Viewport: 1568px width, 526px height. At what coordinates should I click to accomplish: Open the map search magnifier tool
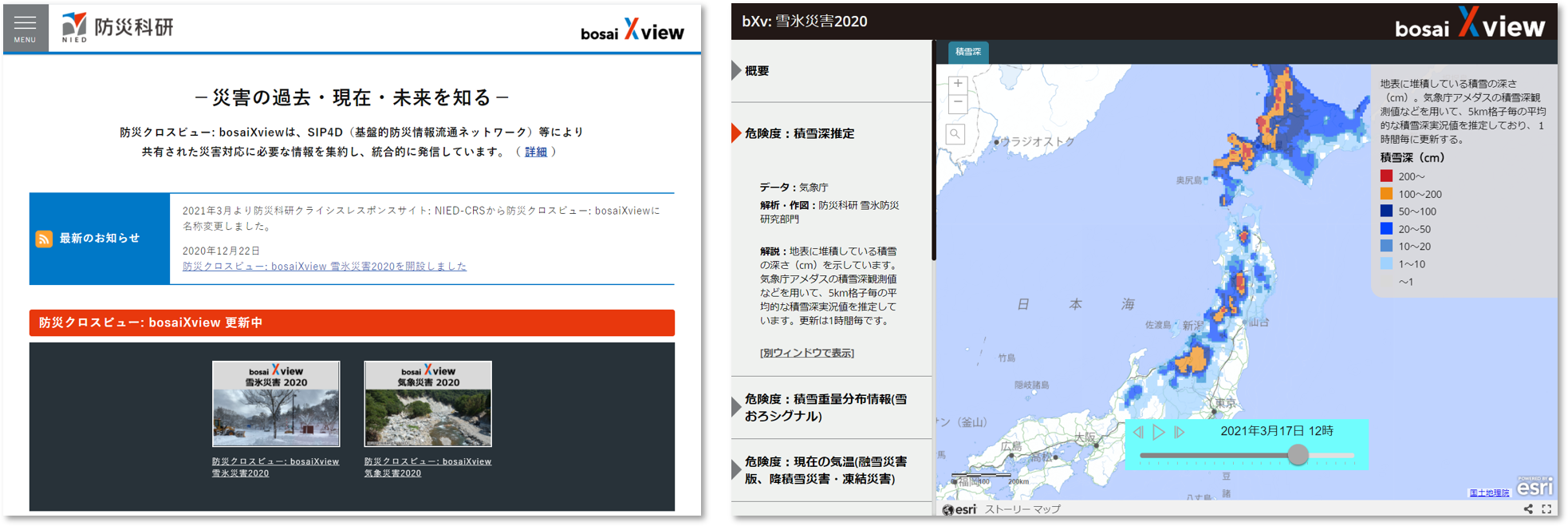955,134
